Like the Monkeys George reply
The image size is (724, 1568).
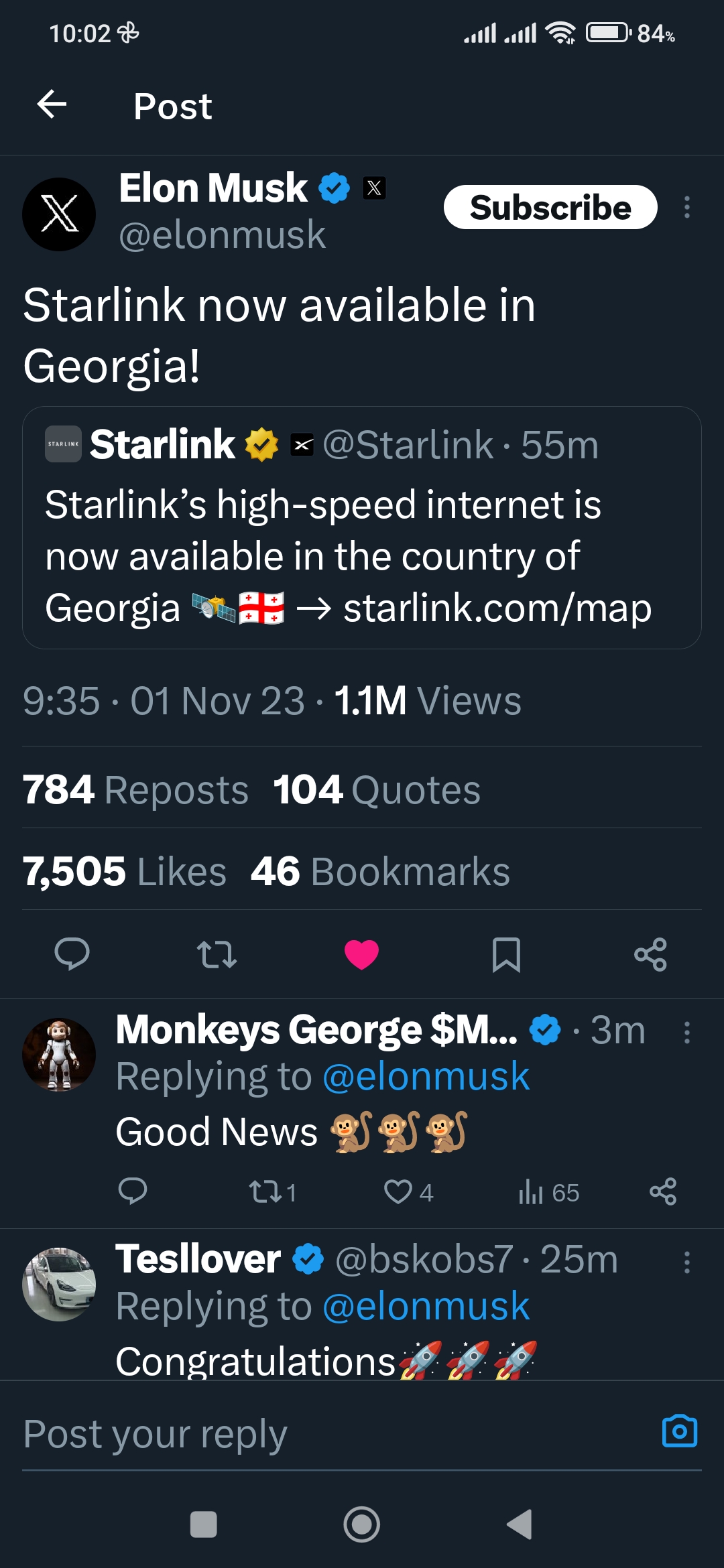(398, 1191)
